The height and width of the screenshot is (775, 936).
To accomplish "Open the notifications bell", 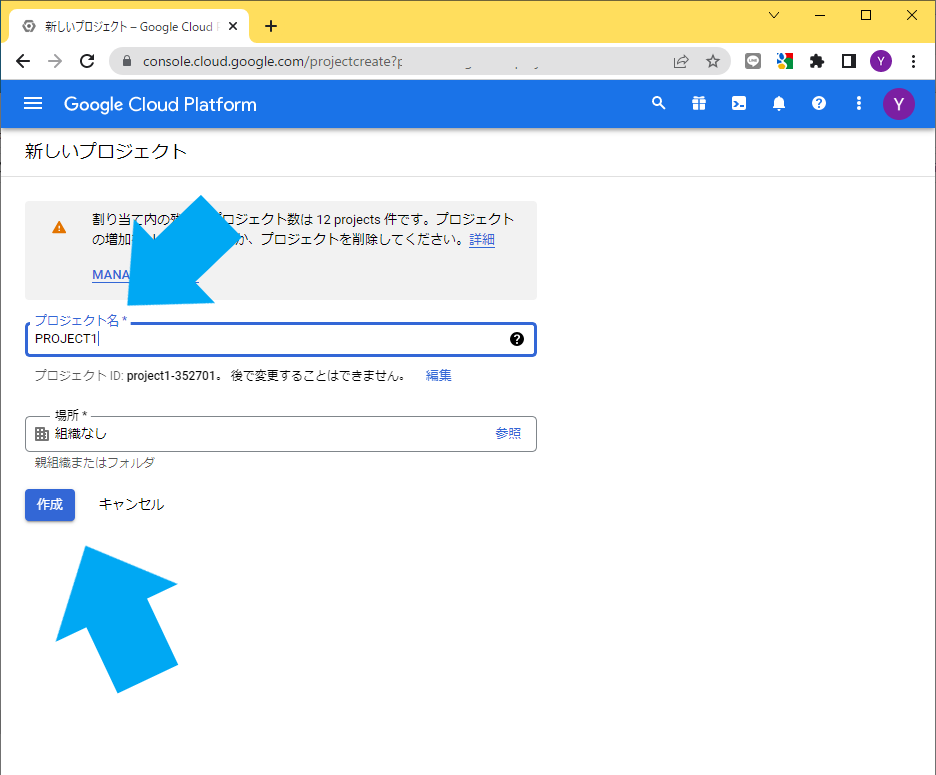I will point(778,103).
